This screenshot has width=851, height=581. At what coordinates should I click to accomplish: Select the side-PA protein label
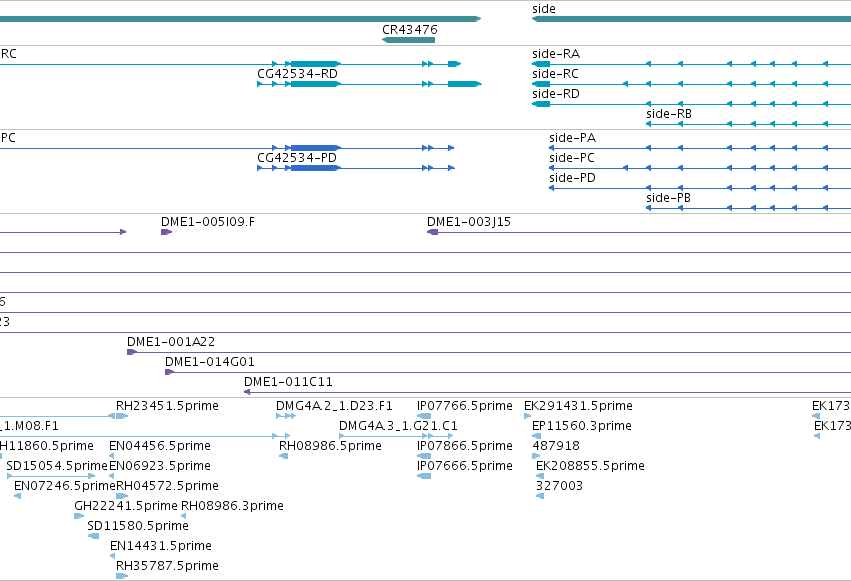pos(573,138)
